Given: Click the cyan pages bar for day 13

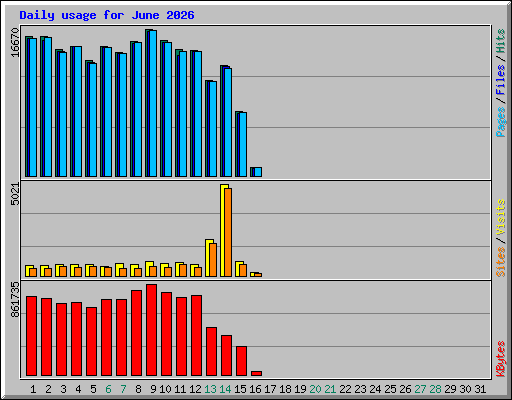Looking at the screenshot, I should tap(213, 129).
